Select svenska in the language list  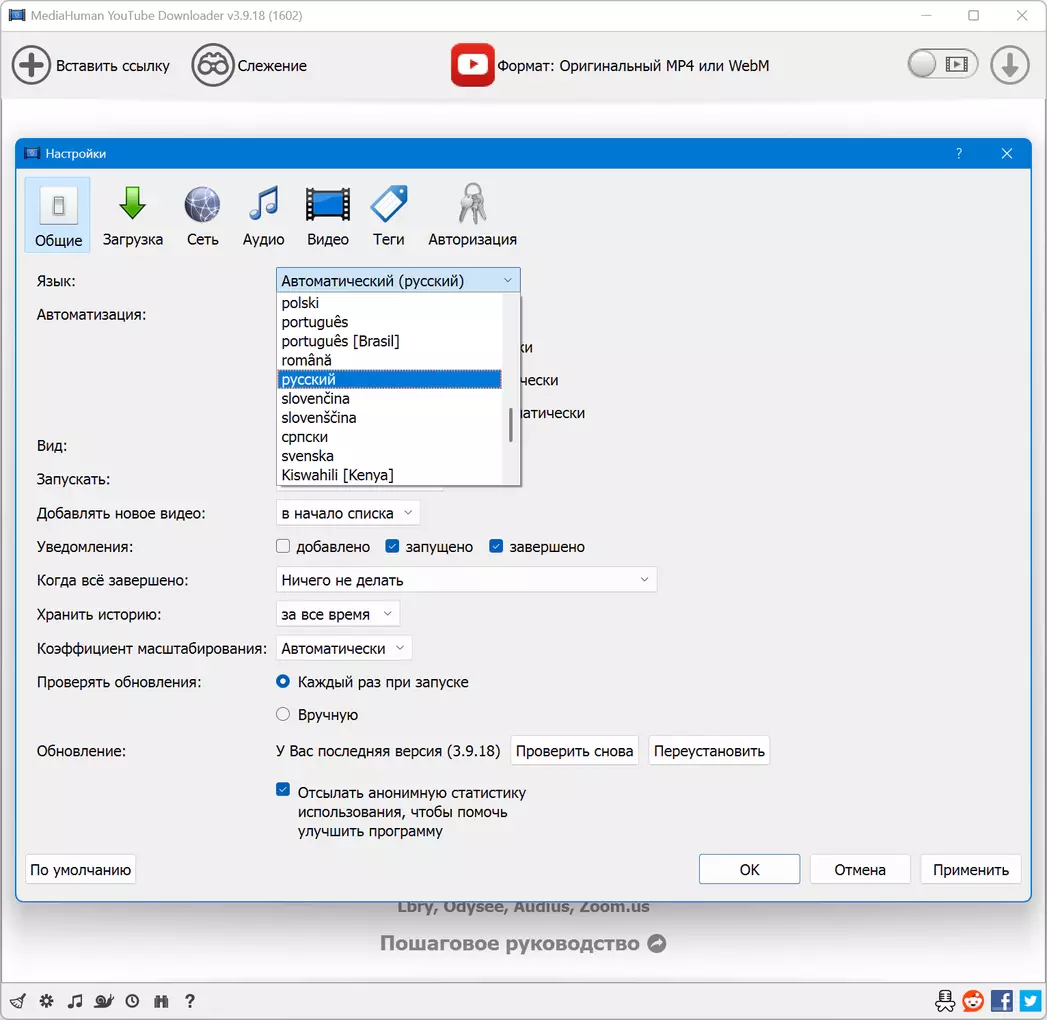[308, 456]
